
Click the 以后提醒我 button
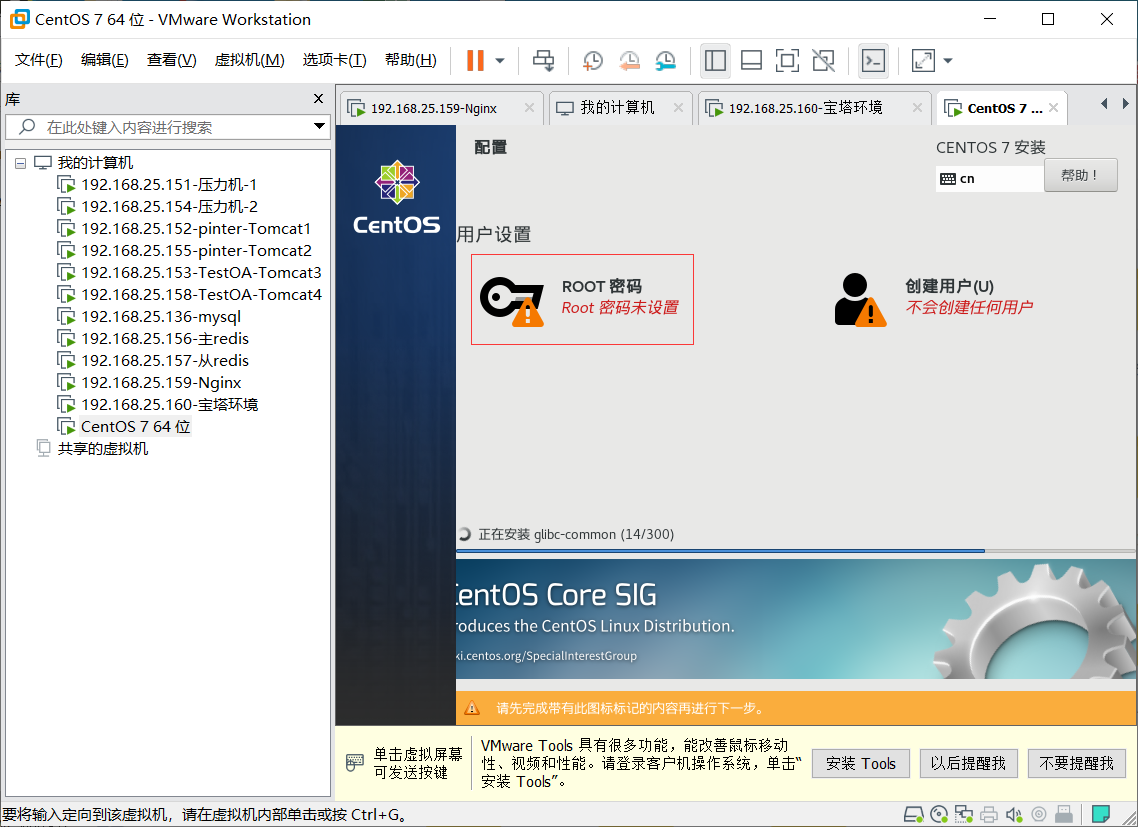coord(968,763)
